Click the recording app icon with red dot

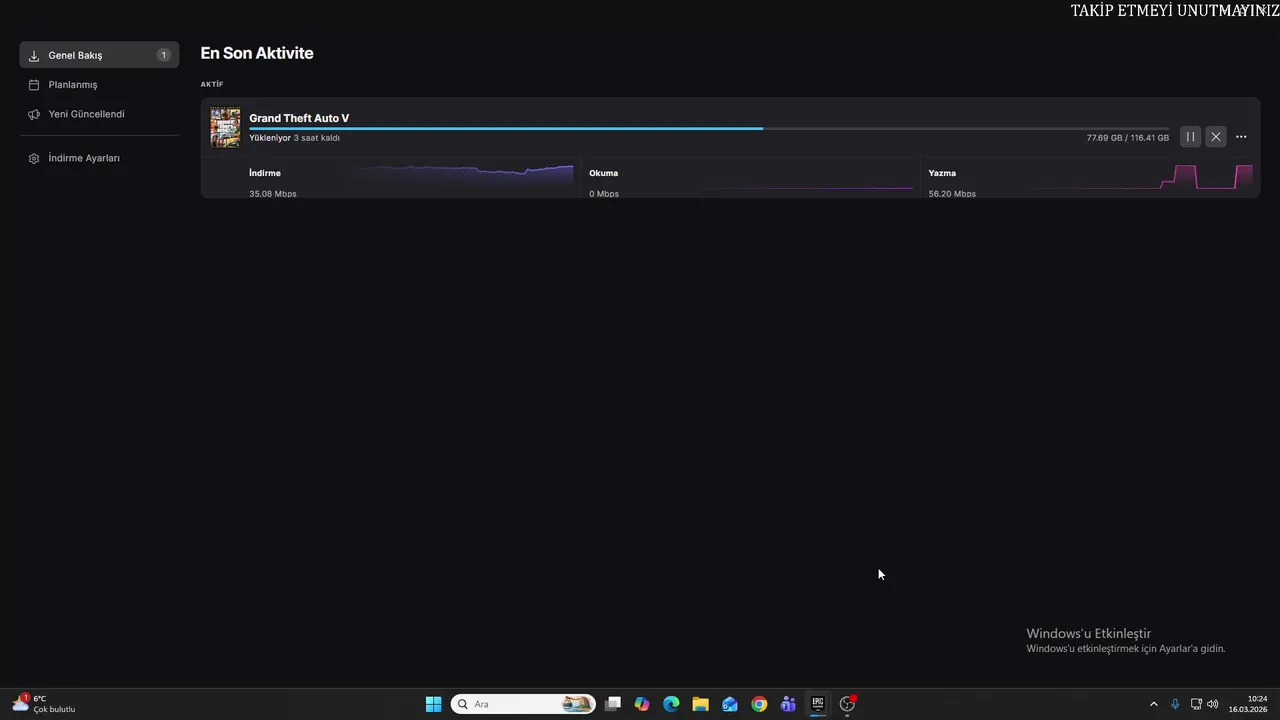click(848, 704)
